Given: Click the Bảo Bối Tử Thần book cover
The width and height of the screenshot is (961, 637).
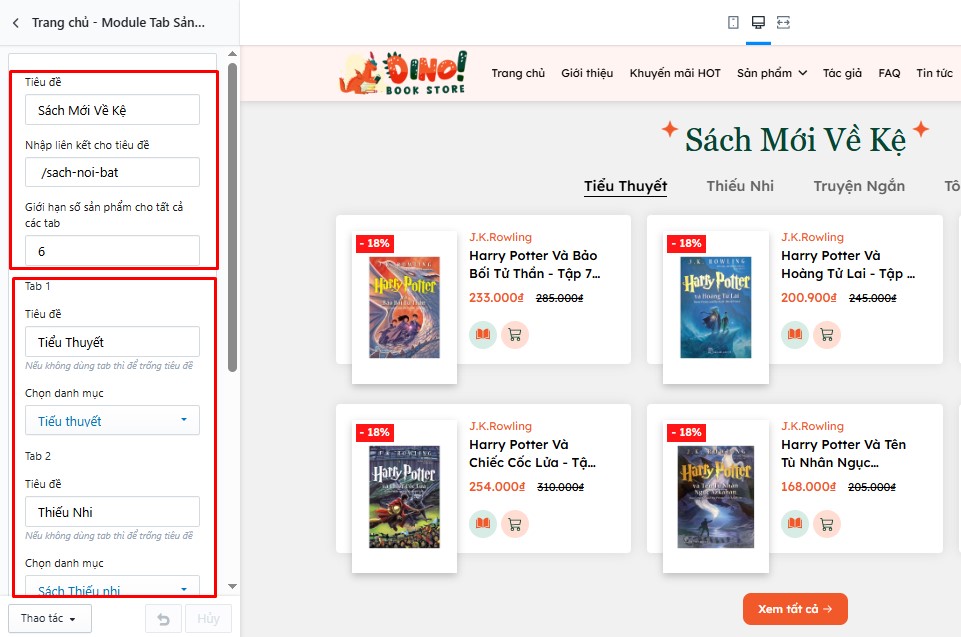Looking at the screenshot, I should pos(405,307).
